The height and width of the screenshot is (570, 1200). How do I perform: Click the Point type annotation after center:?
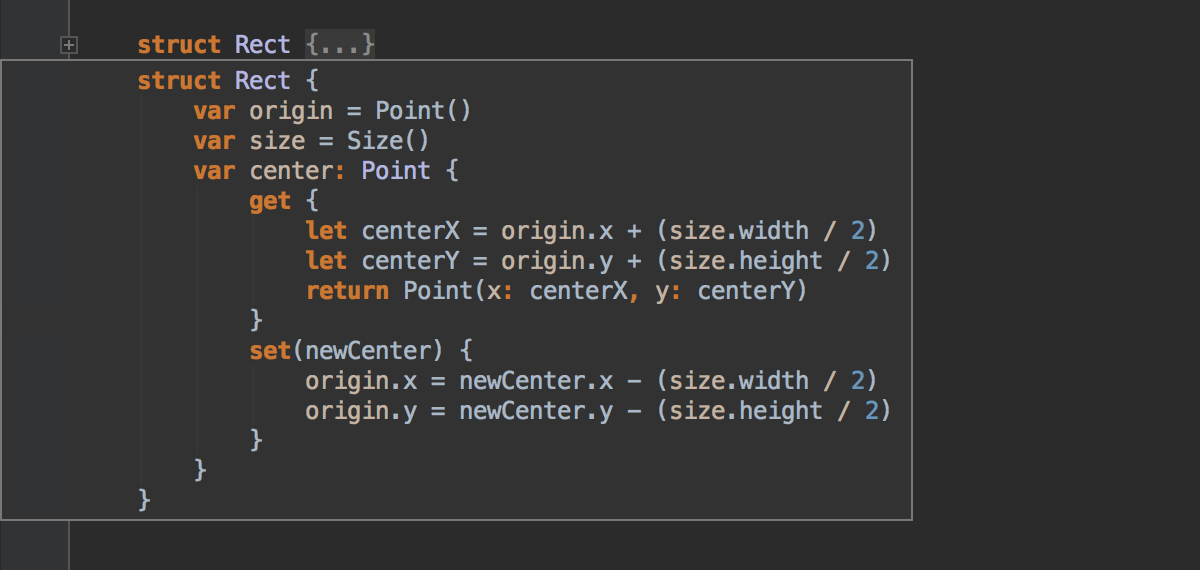[x=396, y=171]
